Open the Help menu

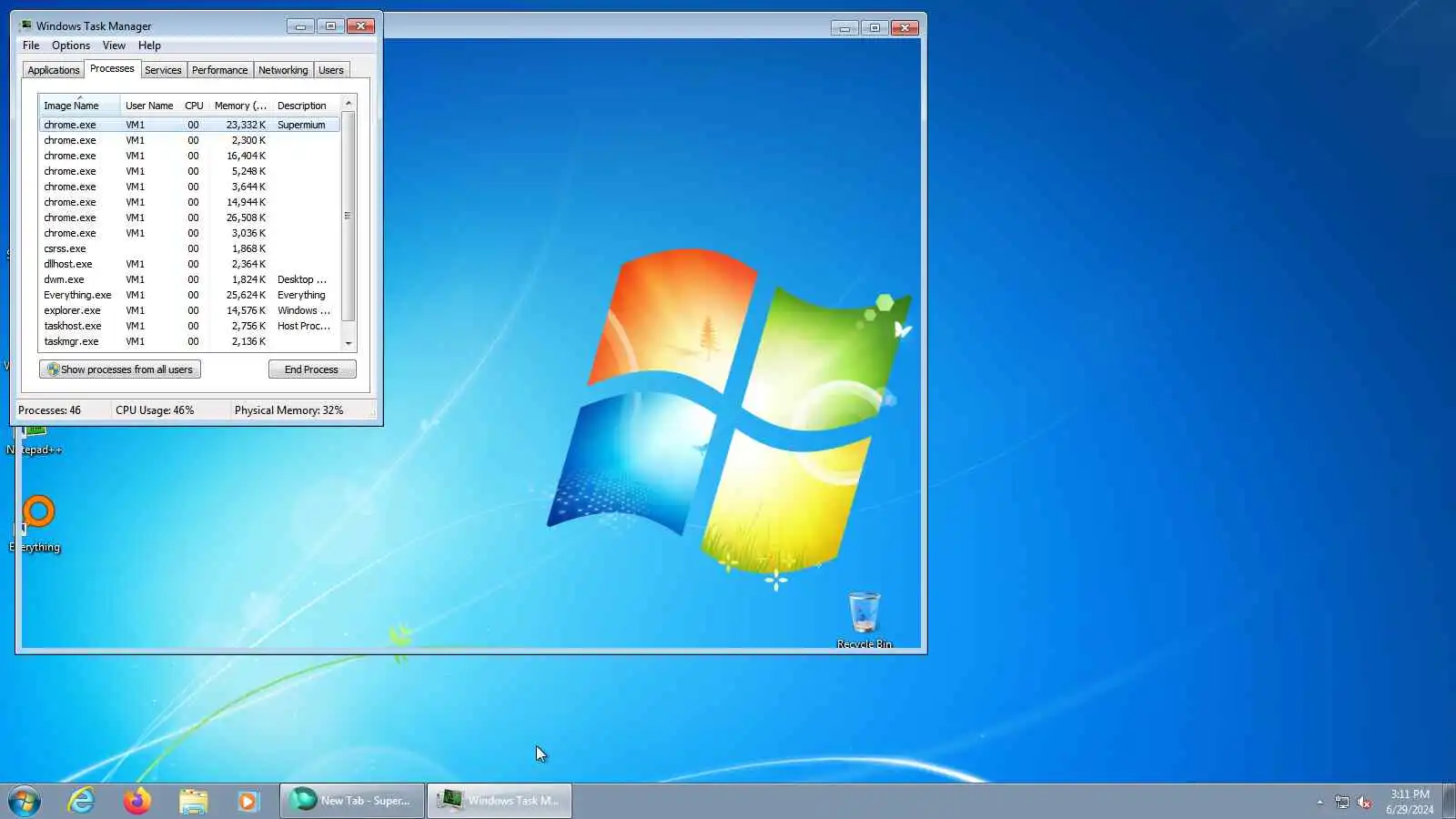click(149, 45)
